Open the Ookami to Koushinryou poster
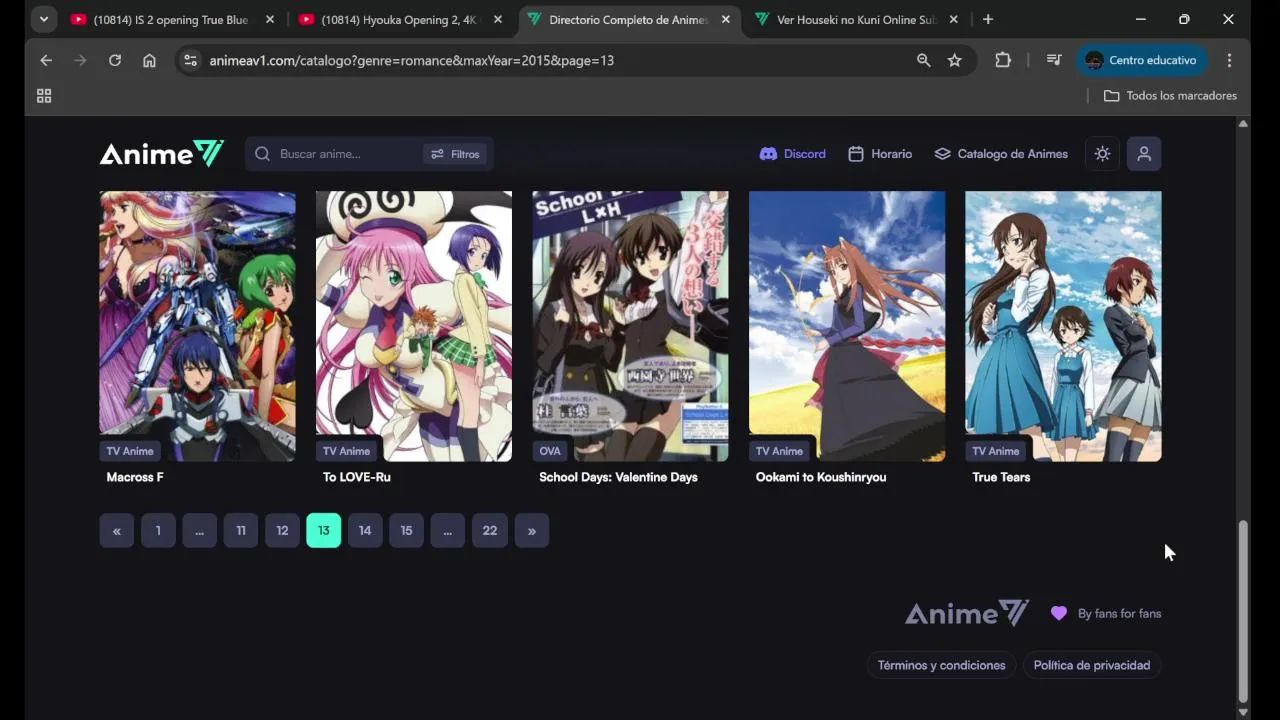1280x720 pixels. pyautogui.click(x=847, y=326)
